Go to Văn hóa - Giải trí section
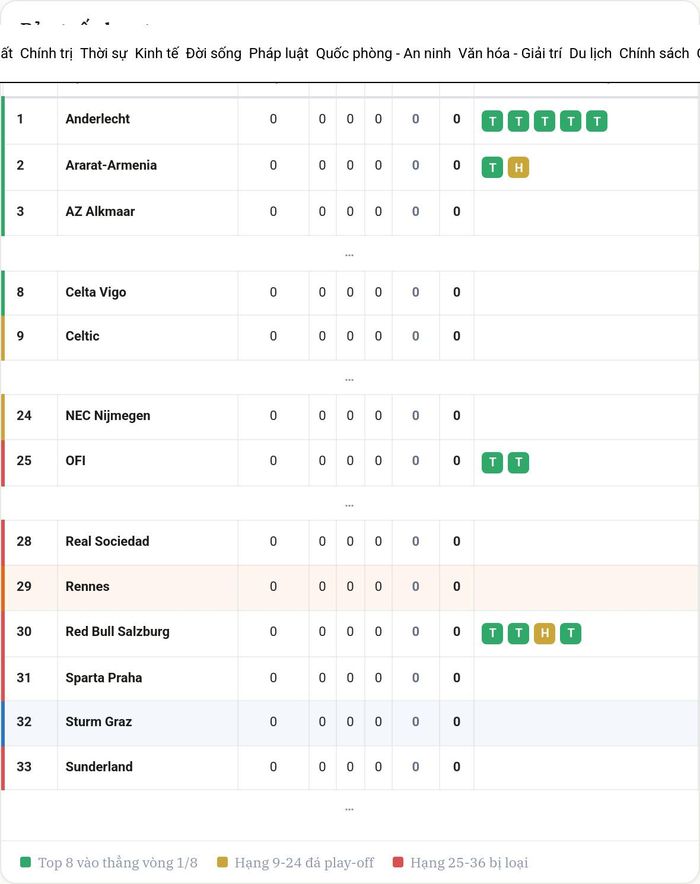 tap(510, 54)
